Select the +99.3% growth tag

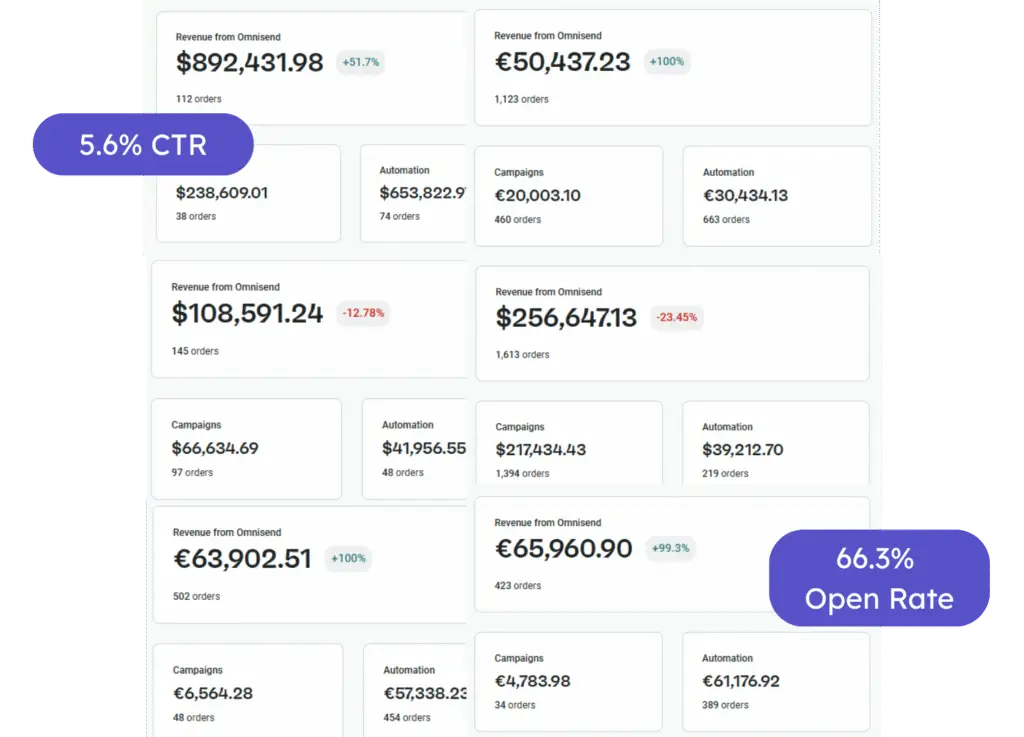pos(670,548)
